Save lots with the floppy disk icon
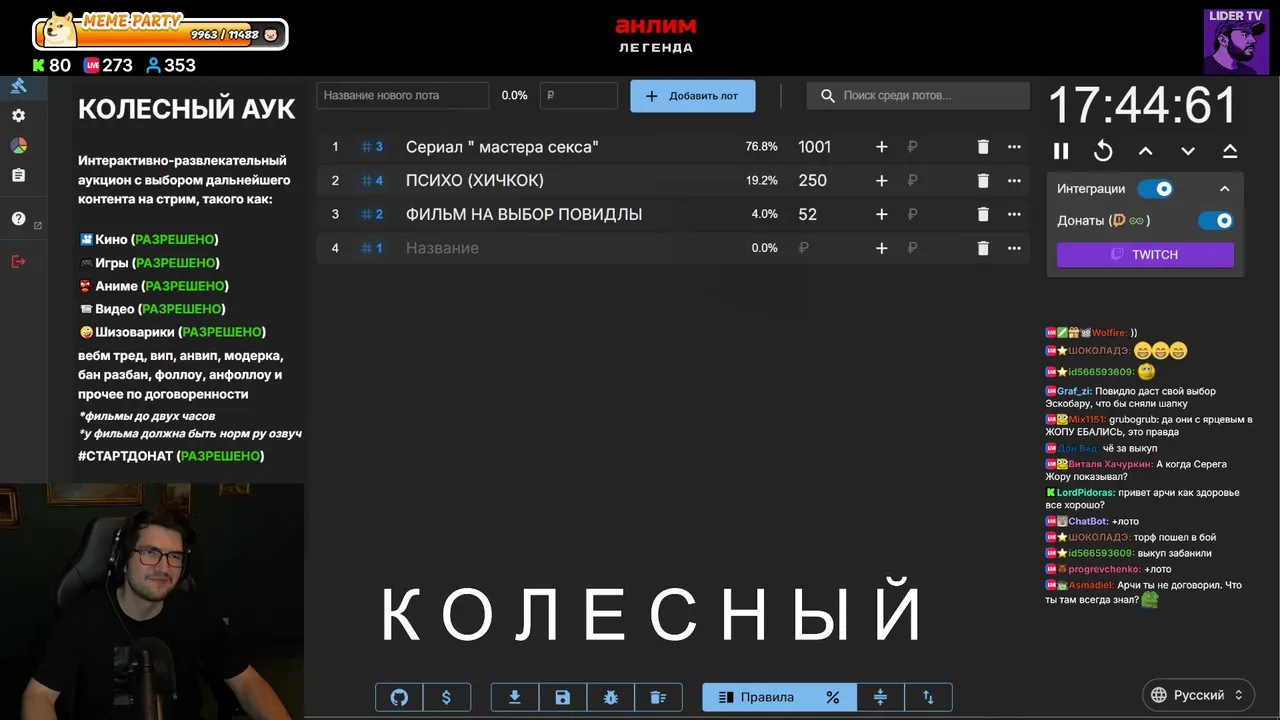The height and width of the screenshot is (720, 1280). tap(562, 697)
